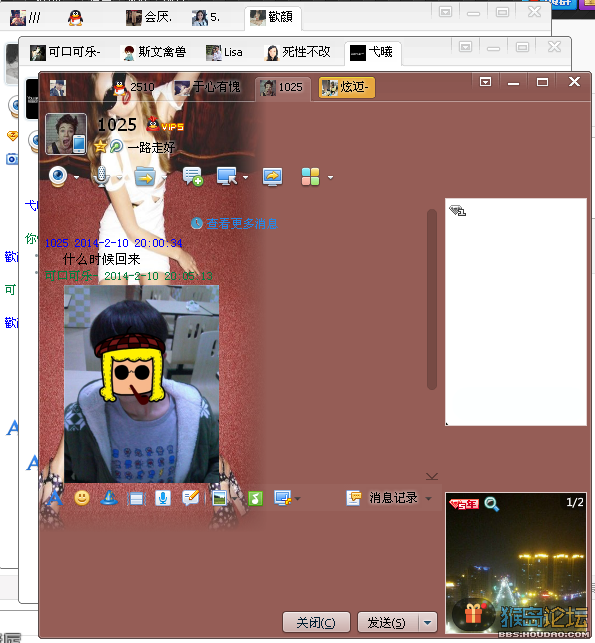Expand the 消息记录 dropdown arrow

pos(429,499)
